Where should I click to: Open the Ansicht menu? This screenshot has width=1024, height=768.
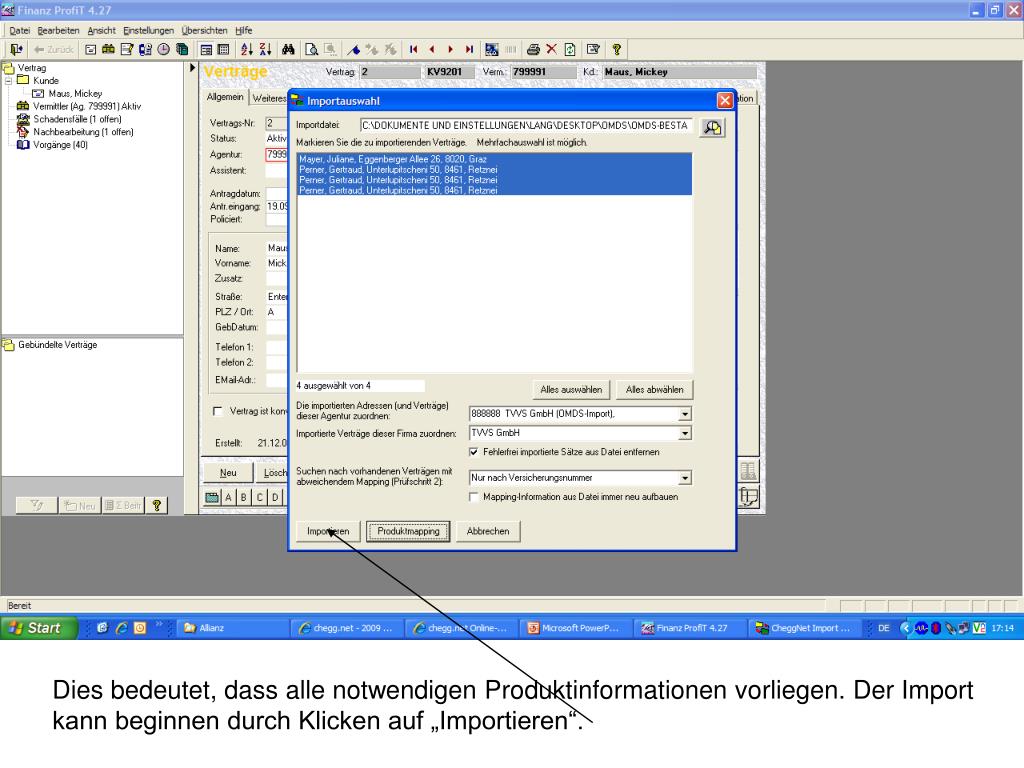[101, 31]
